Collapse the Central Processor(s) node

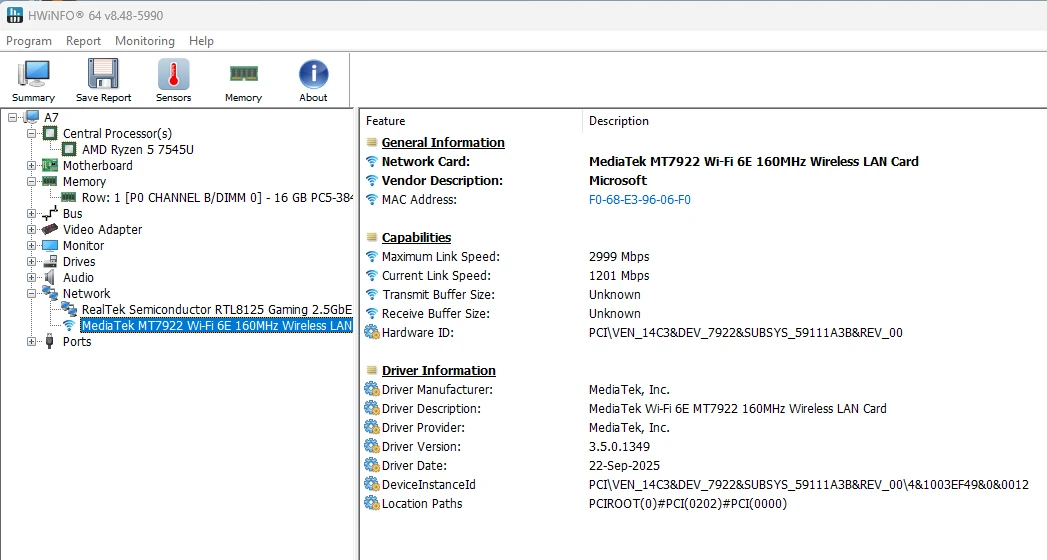[x=31, y=133]
